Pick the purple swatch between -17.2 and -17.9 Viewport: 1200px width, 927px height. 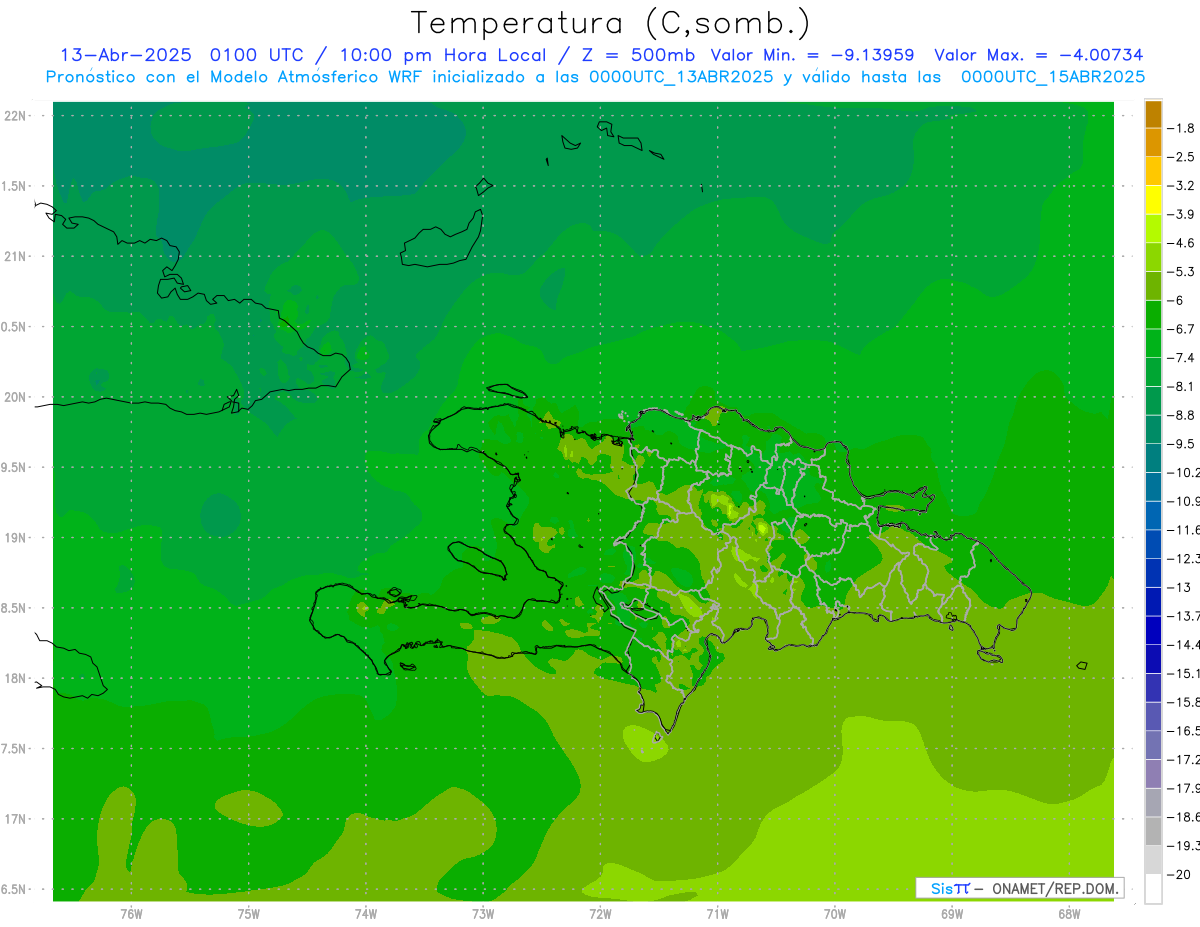click(1153, 774)
